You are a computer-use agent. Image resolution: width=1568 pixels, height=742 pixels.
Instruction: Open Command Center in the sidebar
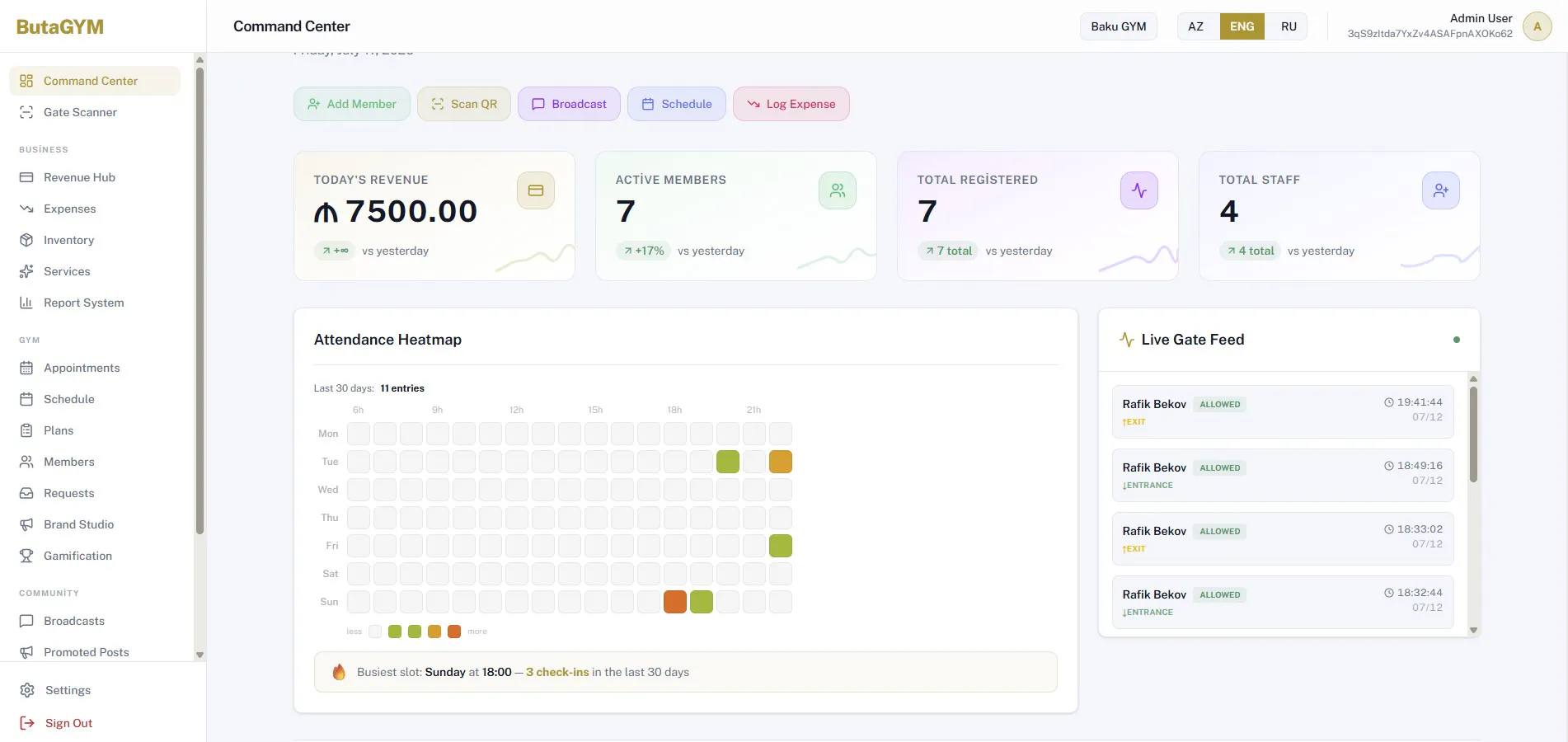95,81
